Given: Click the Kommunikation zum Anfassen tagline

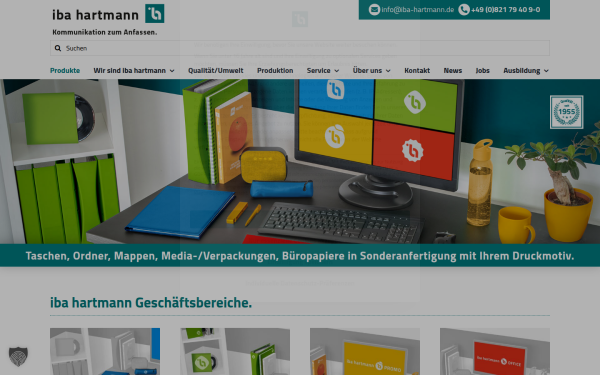Looking at the screenshot, I should click(x=104, y=32).
